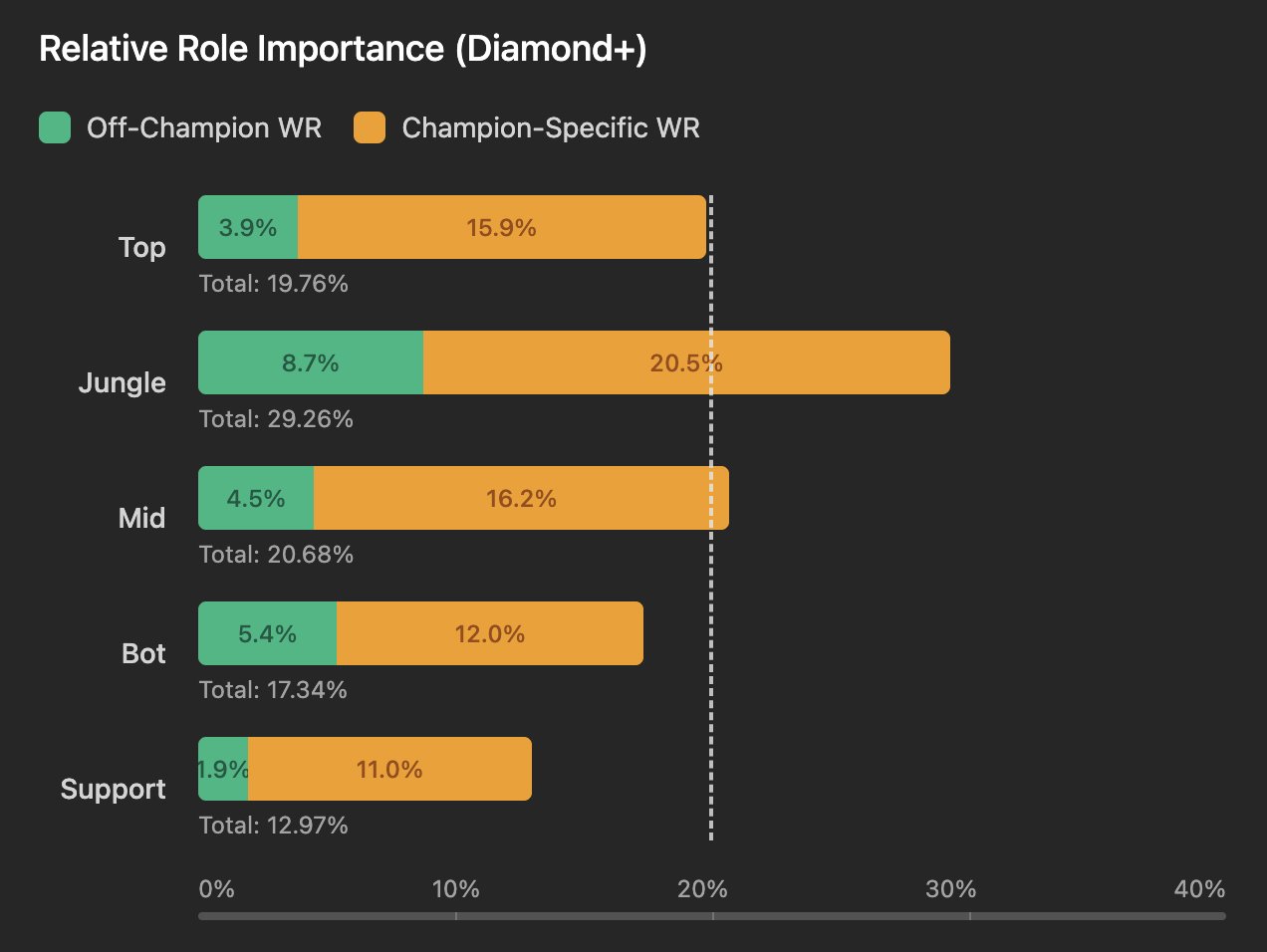The image size is (1267, 952).
Task: Click Jungle's green 8.7% bar segment
Action: point(311,362)
